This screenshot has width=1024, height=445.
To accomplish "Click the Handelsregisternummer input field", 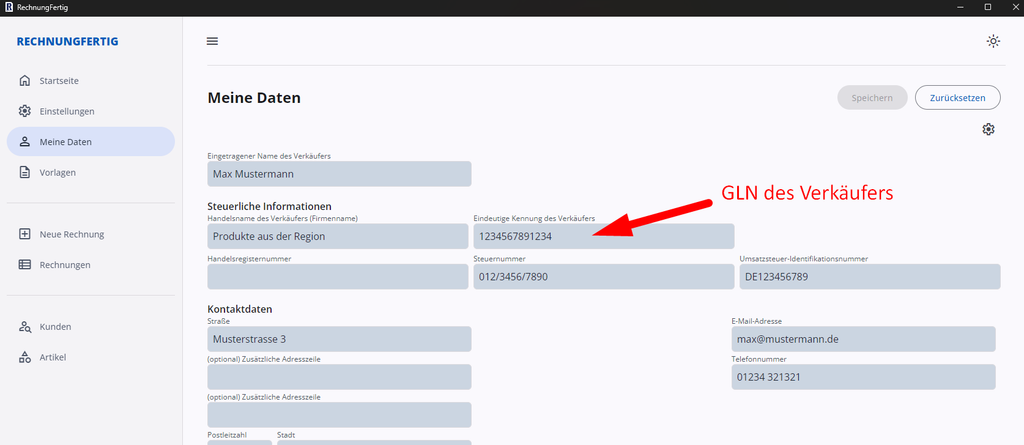I will tap(338, 276).
